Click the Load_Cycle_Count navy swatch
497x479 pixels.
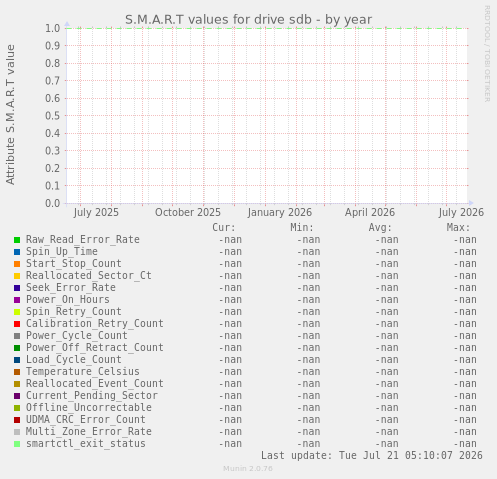click(17, 360)
